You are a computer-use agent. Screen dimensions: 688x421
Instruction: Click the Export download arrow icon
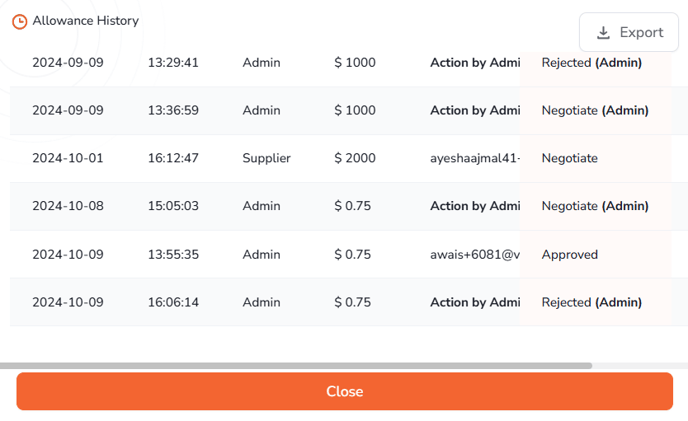pyautogui.click(x=603, y=32)
